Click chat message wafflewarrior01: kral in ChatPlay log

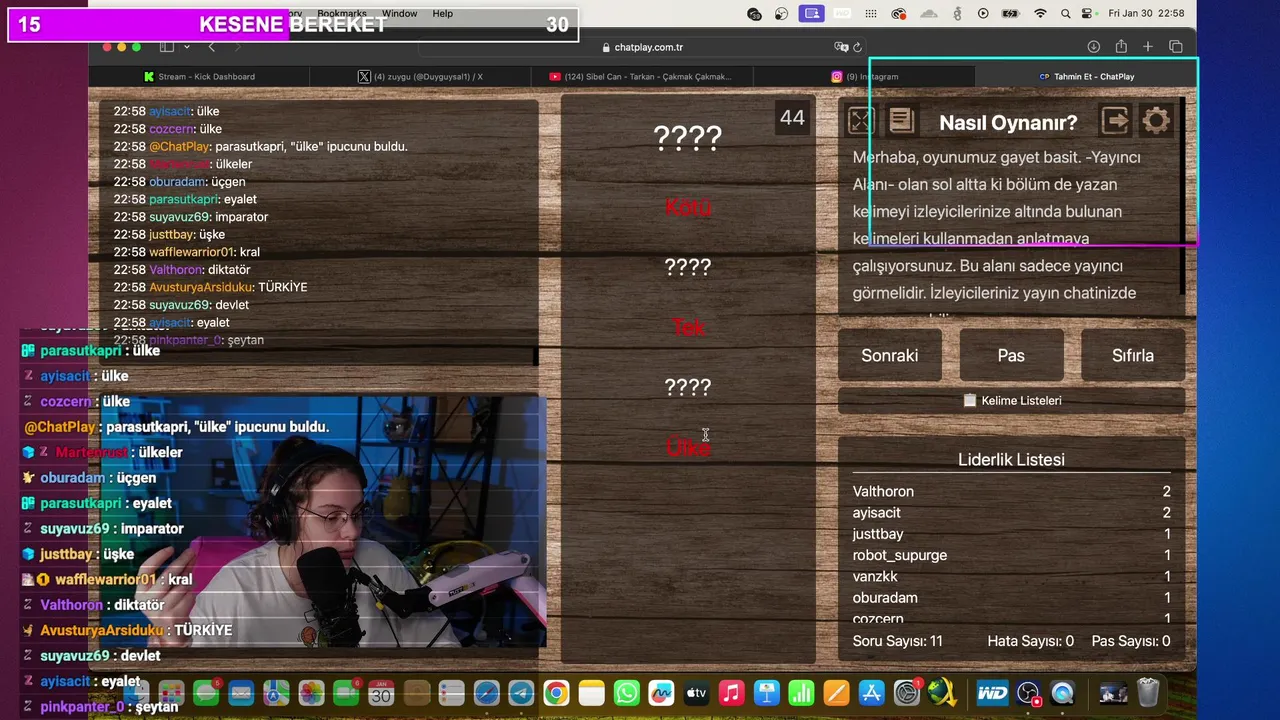pos(187,252)
